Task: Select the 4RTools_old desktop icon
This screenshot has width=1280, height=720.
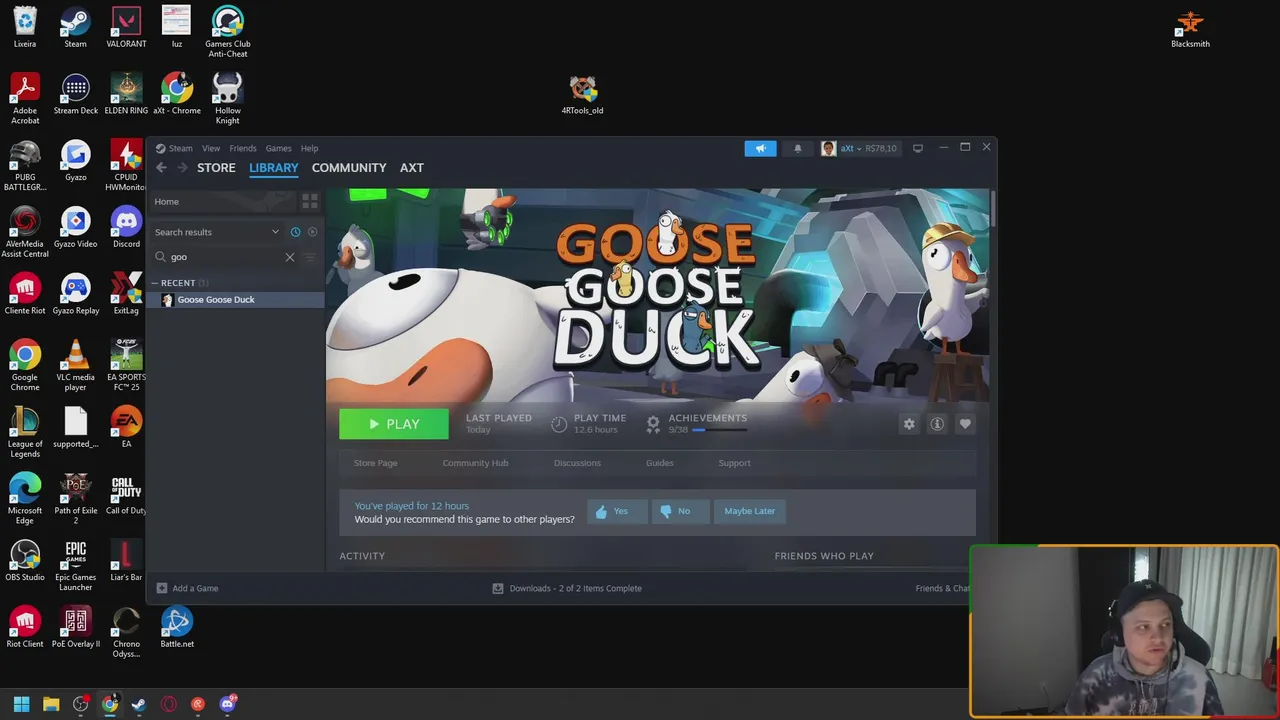Action: (582, 94)
